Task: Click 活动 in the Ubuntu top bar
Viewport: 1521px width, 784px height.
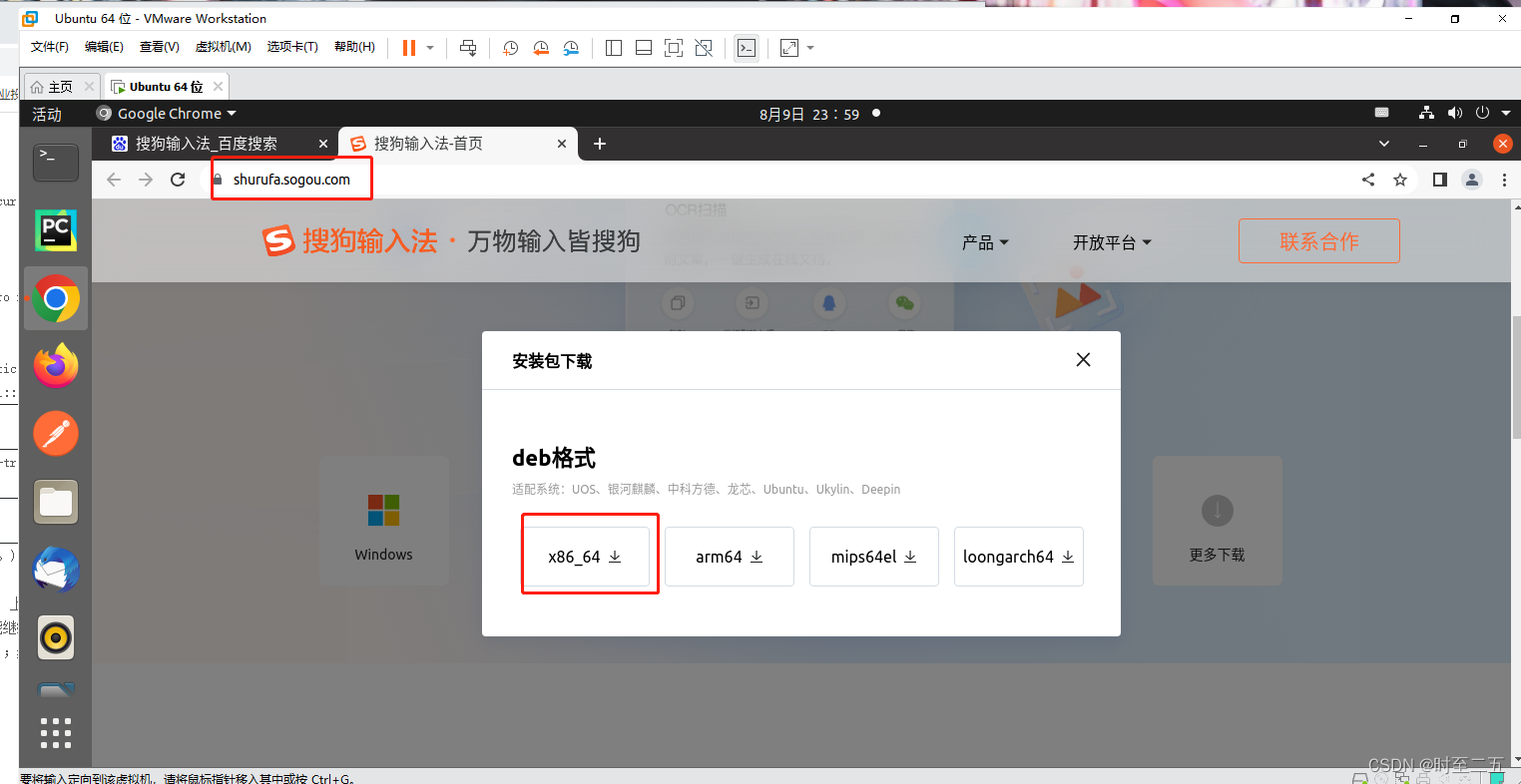Action: pyautogui.click(x=47, y=114)
